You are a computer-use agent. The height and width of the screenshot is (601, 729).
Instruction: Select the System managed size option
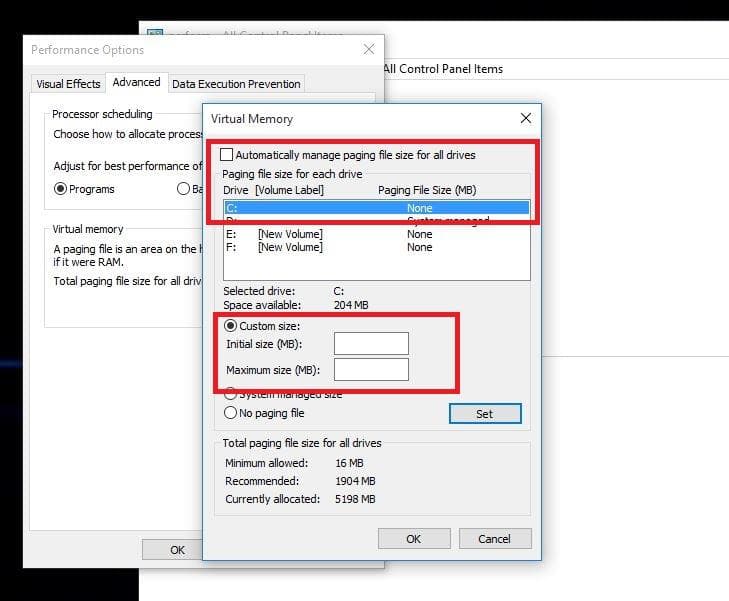click(x=231, y=394)
